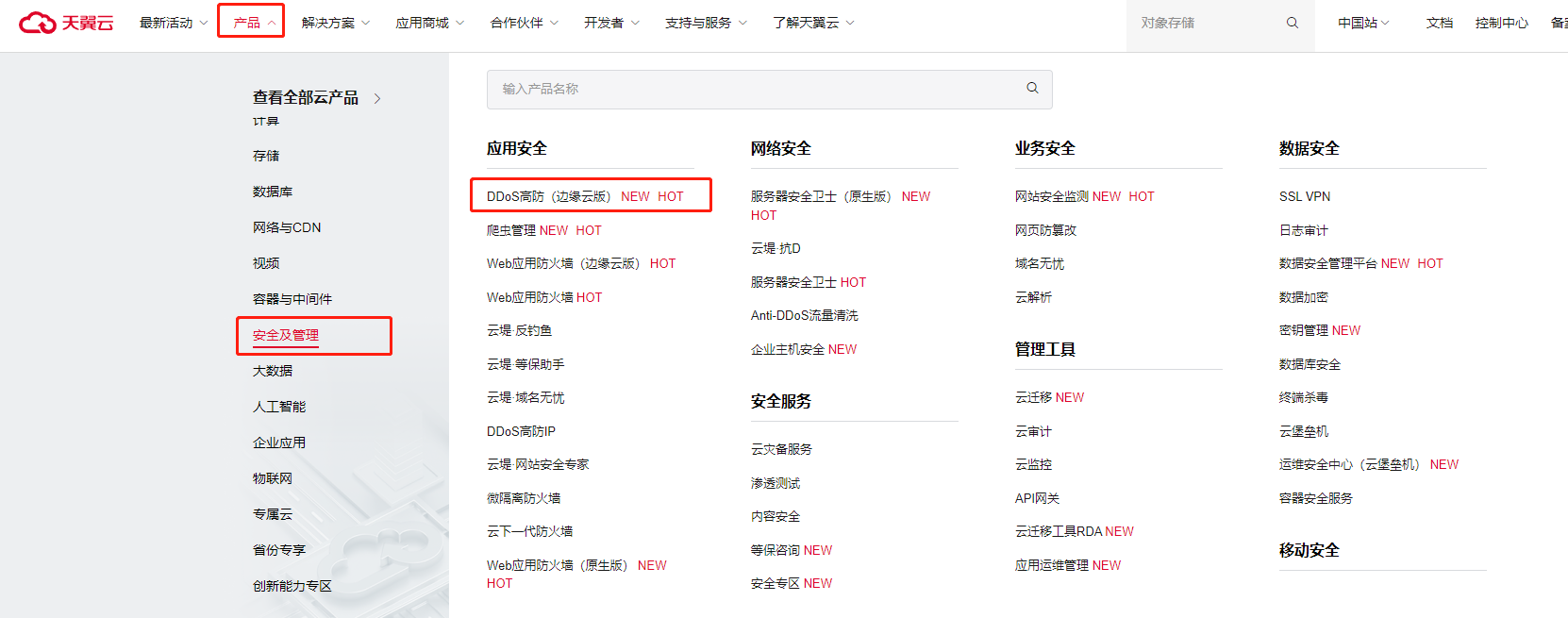Switch site via 中国站 dropdown
The image size is (1568, 618).
click(1363, 23)
